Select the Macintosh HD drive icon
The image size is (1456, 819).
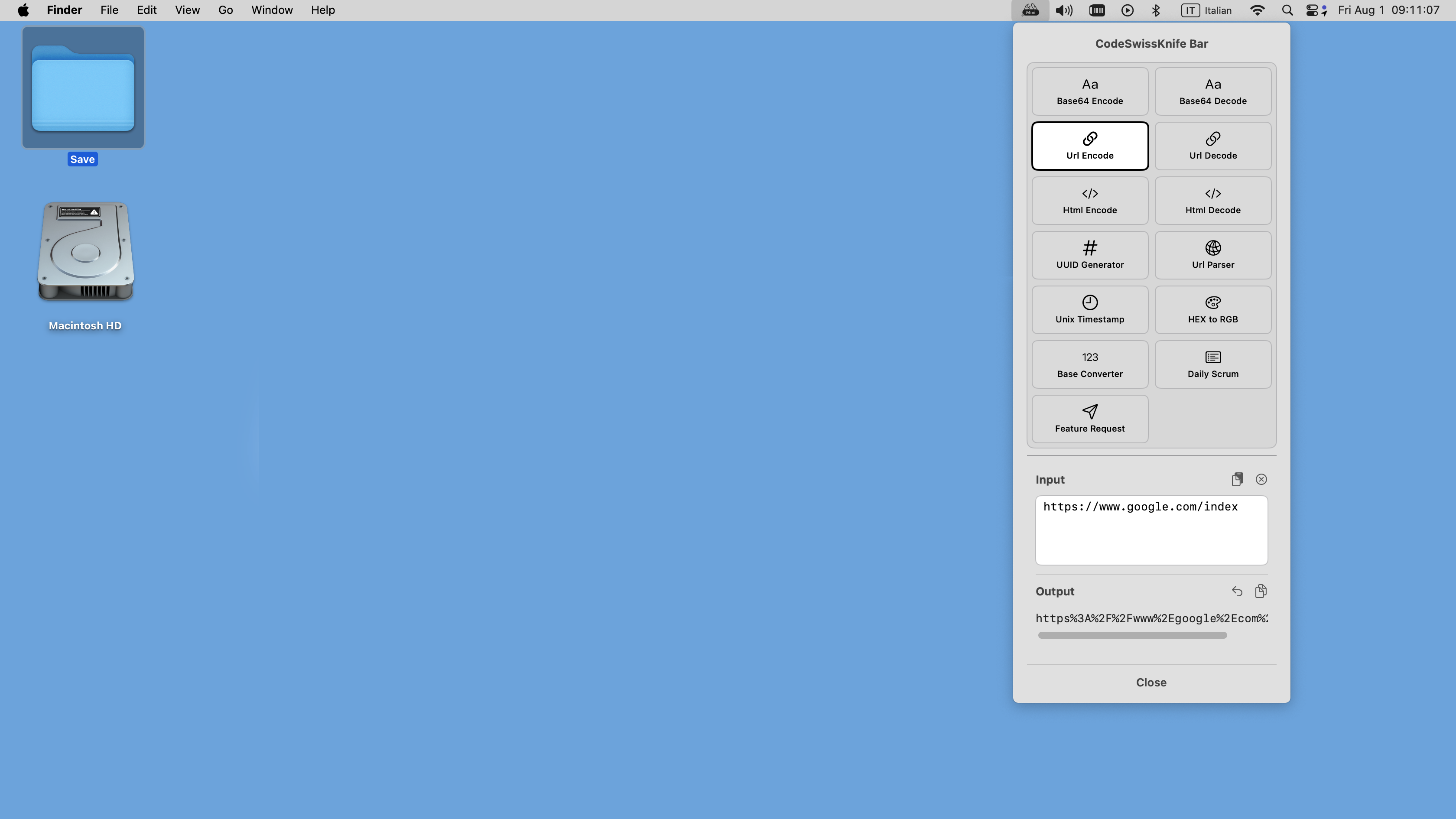pyautogui.click(x=85, y=251)
